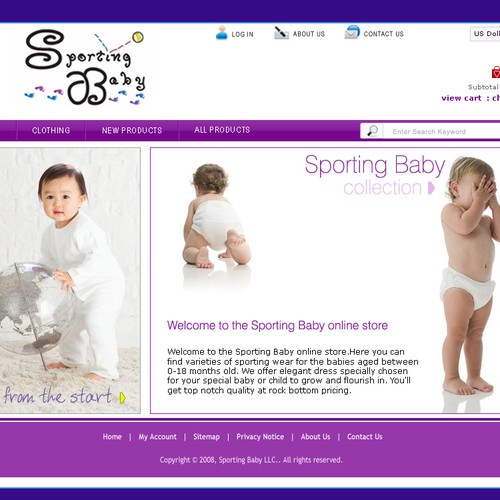This screenshot has height=500, width=500.
Task: Click the from the start baby banner
Action: pyautogui.click(x=70, y=281)
